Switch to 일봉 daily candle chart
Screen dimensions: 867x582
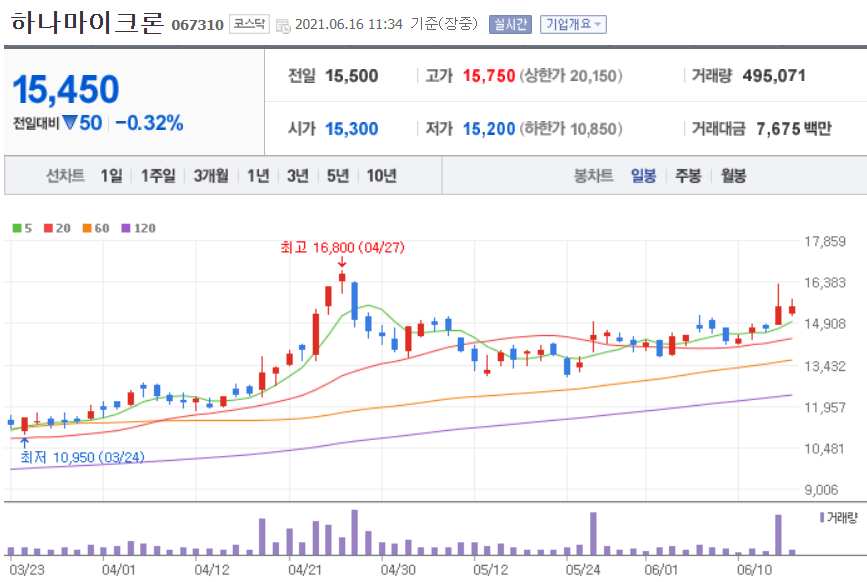click(644, 176)
